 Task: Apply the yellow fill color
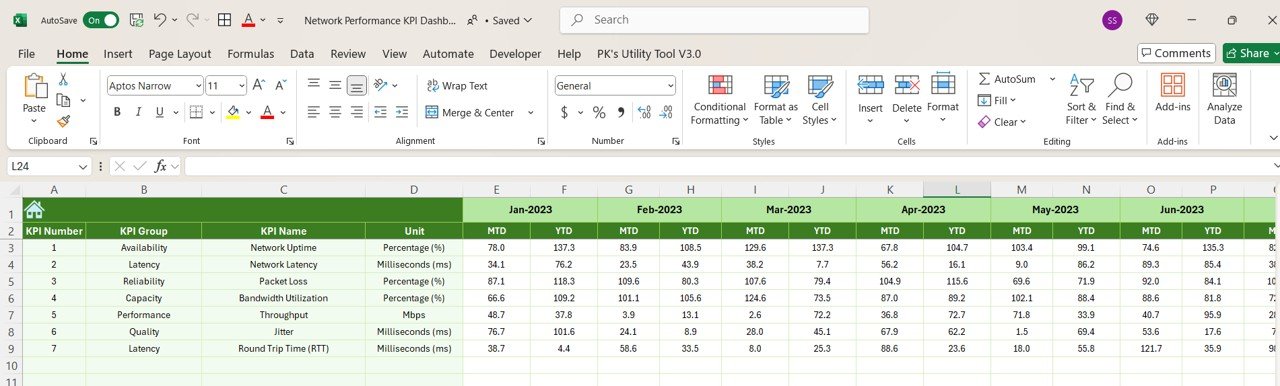pos(233,112)
